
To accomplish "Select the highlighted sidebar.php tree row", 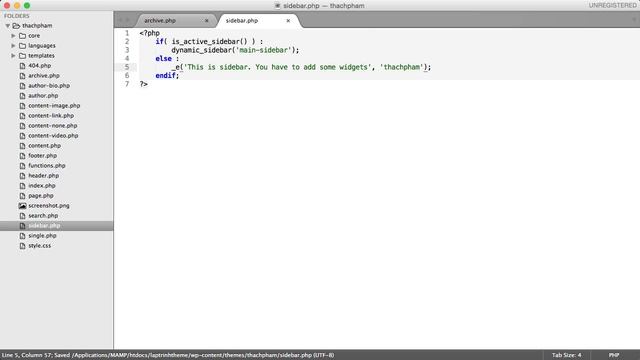I will click(x=57, y=226).
